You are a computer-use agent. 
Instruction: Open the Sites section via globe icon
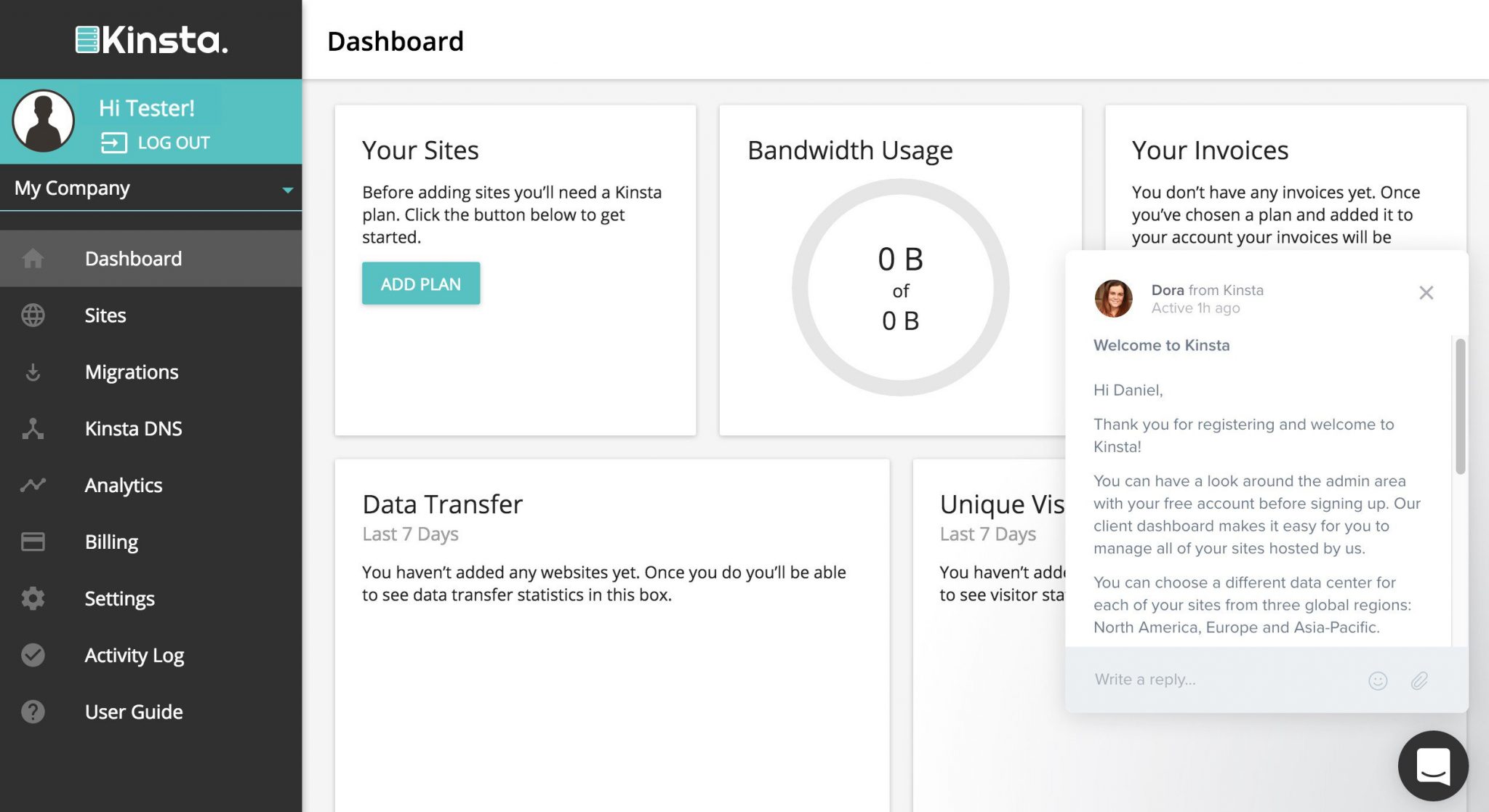click(32, 315)
